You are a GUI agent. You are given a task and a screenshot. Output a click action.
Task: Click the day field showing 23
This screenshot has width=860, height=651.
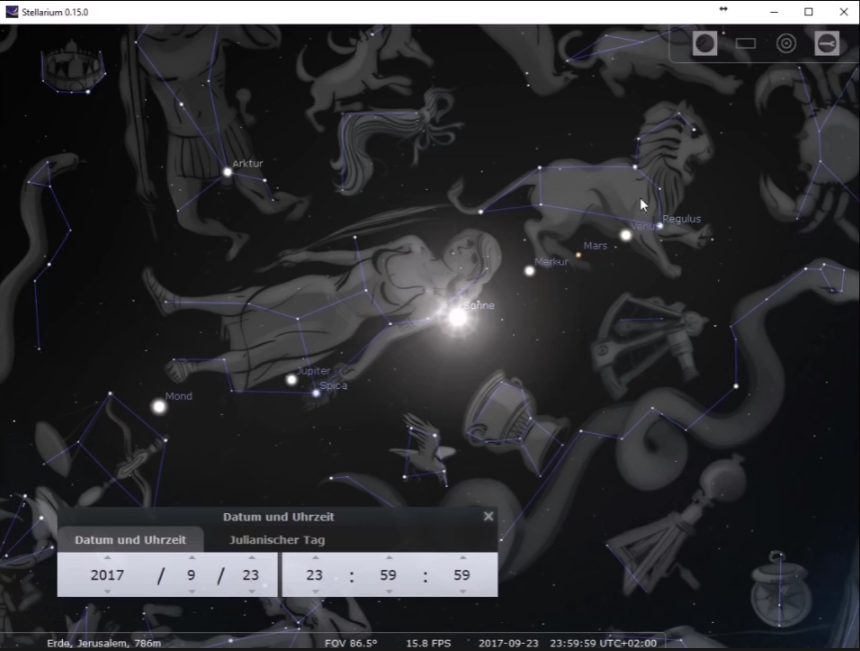(x=251, y=575)
